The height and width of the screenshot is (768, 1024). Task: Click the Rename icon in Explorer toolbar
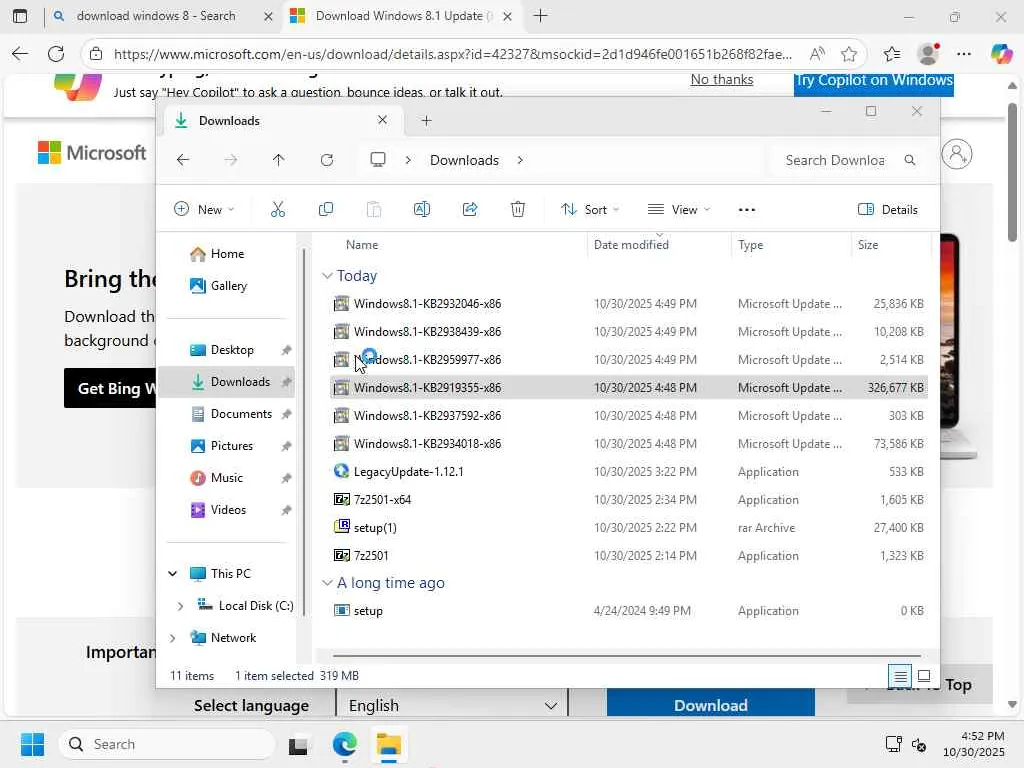click(422, 210)
